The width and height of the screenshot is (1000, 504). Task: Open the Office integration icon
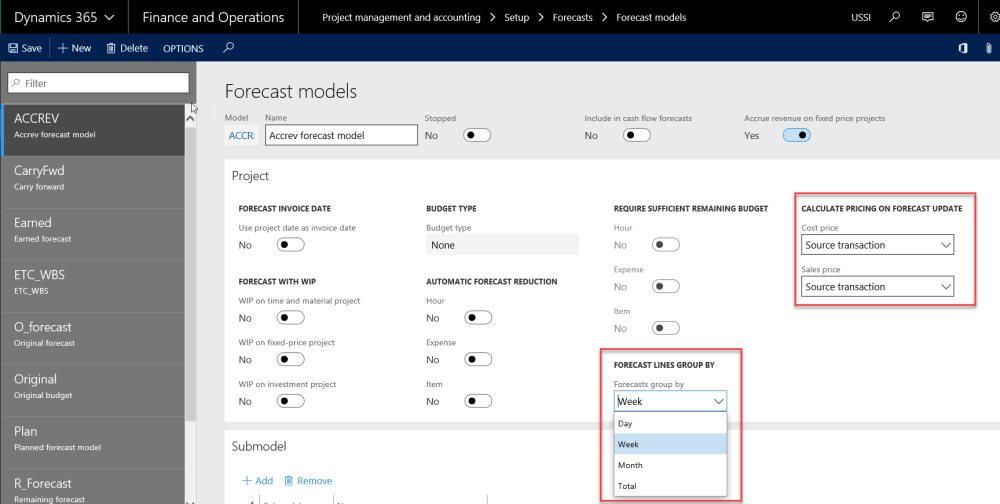pos(963,48)
